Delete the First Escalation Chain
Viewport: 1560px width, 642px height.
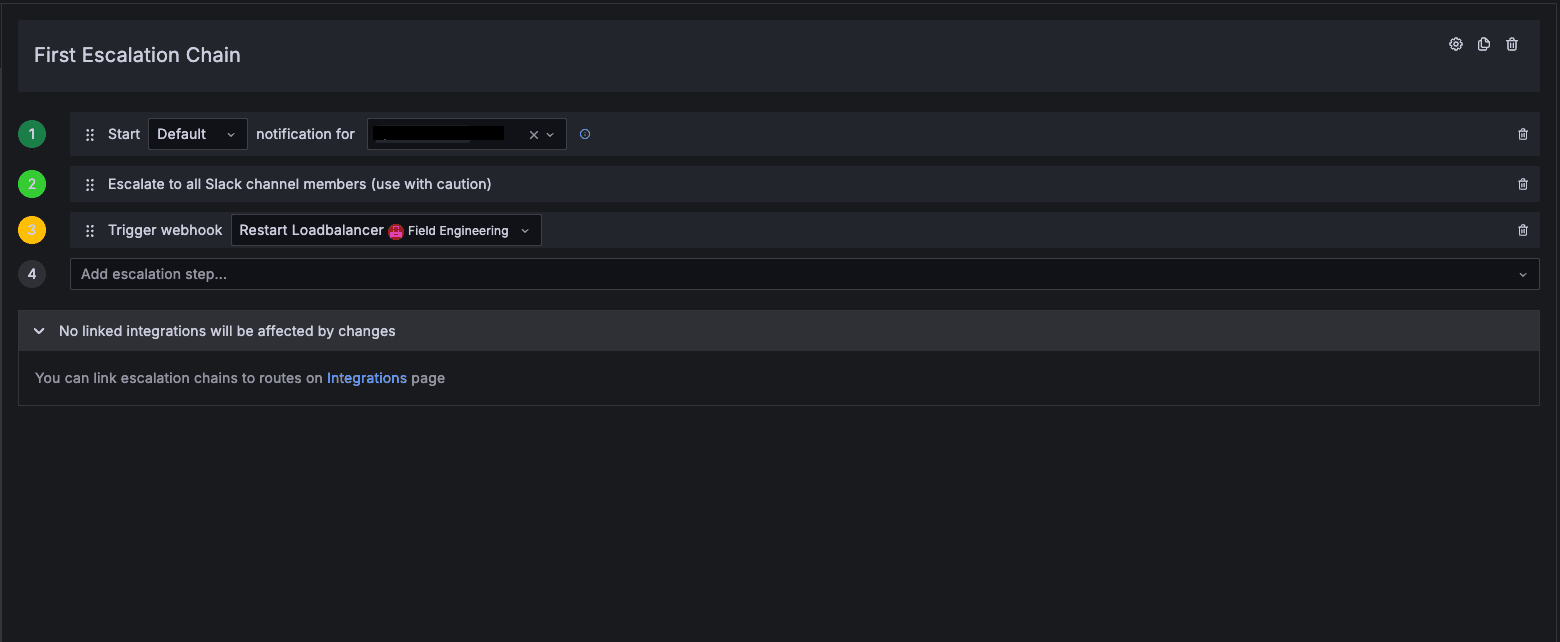[1512, 44]
